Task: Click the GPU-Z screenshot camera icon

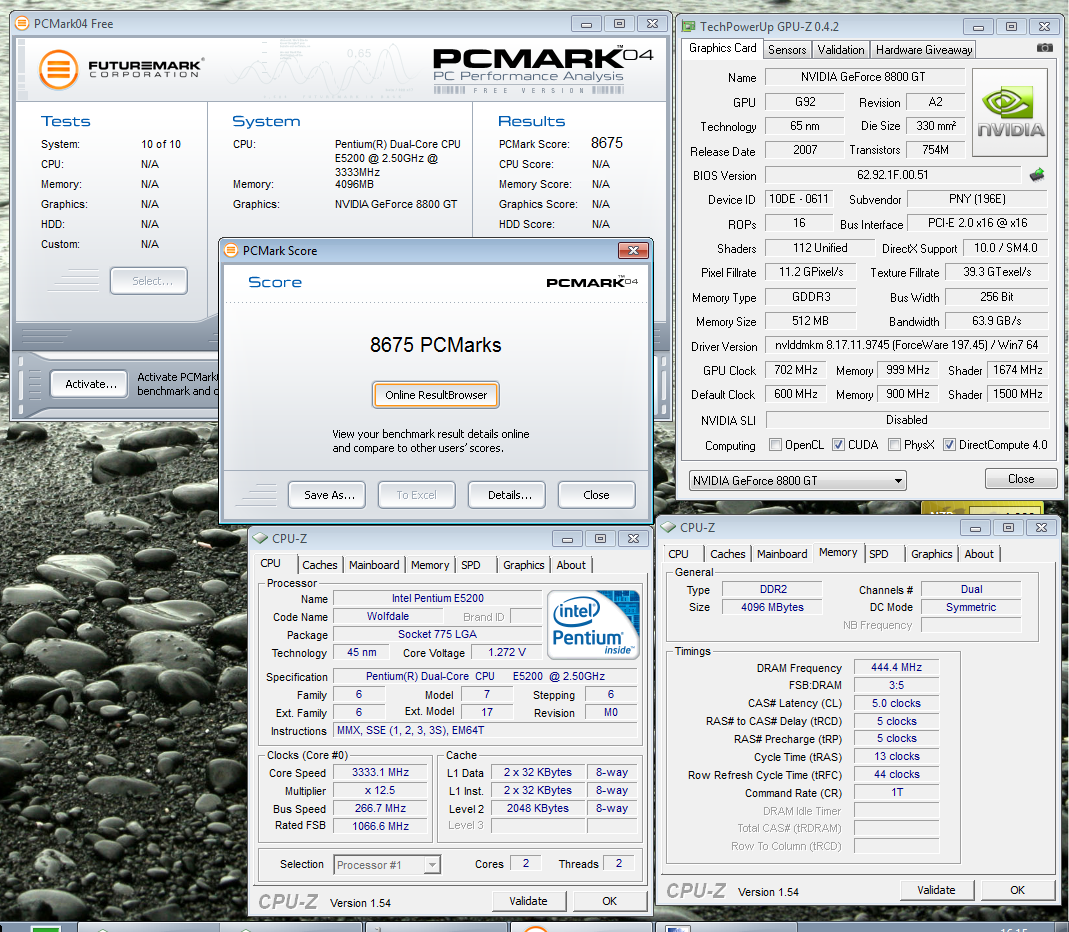Action: tap(1044, 48)
